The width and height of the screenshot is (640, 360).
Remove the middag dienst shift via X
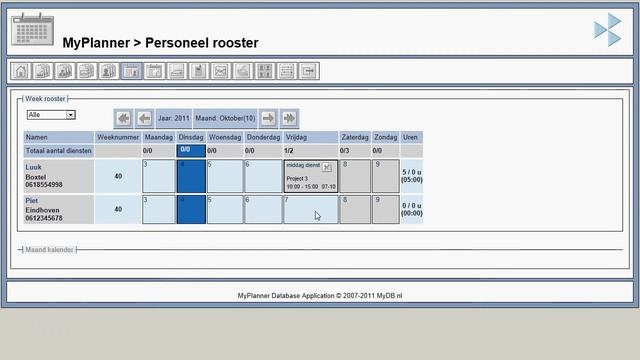(x=327, y=167)
